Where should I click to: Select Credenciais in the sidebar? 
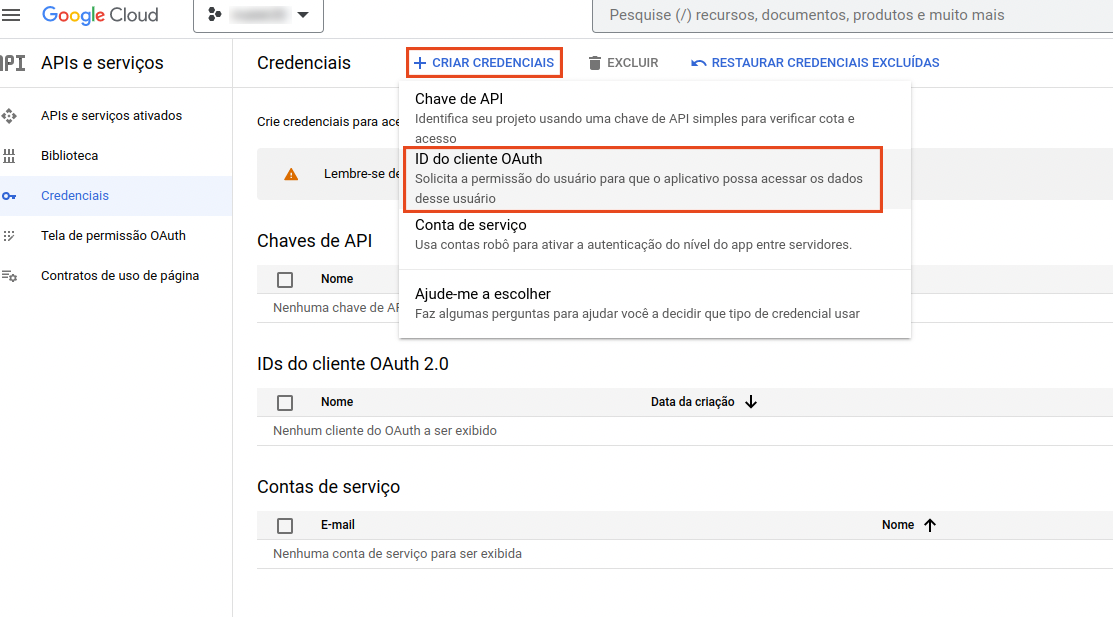click(116, 195)
